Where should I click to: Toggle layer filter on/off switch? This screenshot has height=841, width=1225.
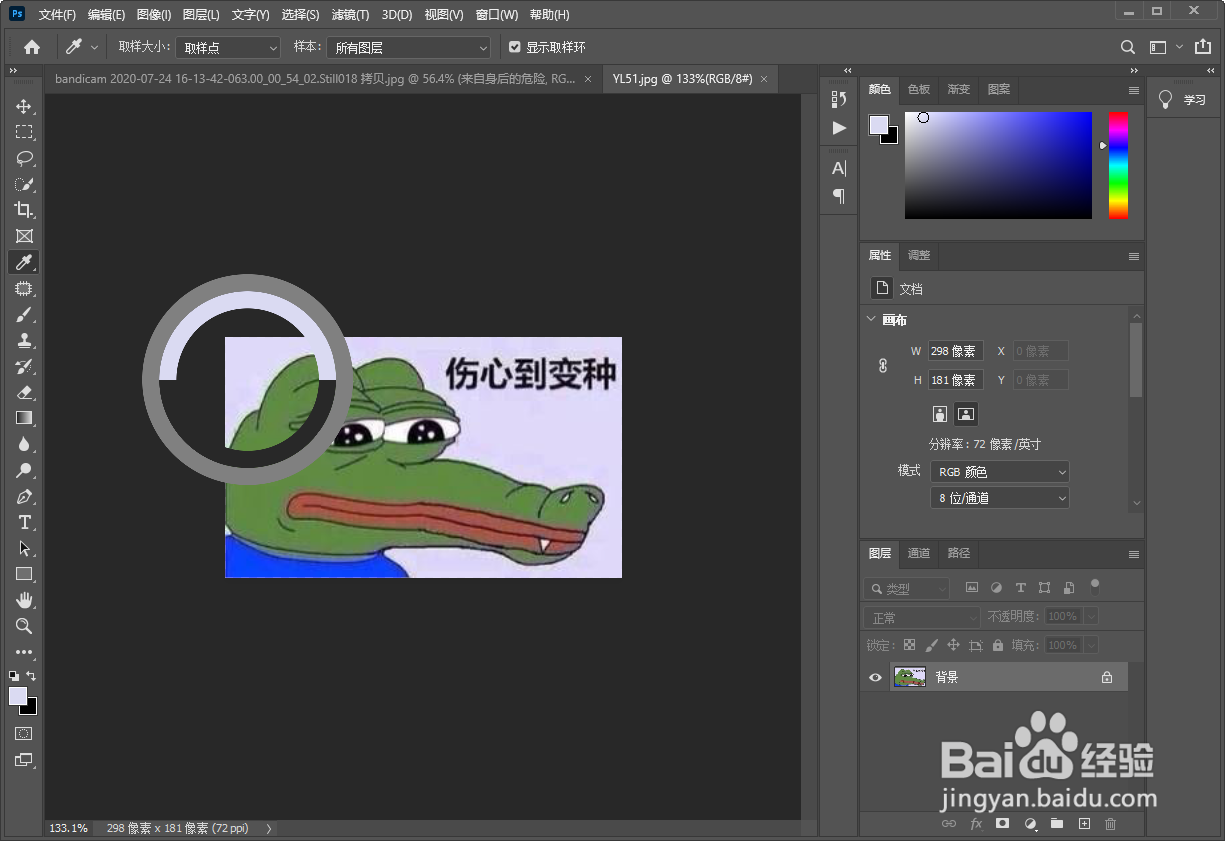1095,586
